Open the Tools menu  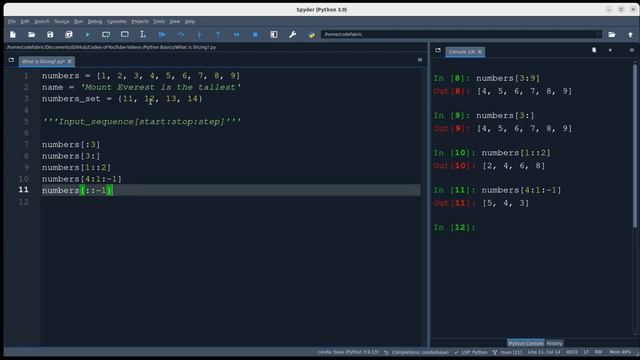159,21
